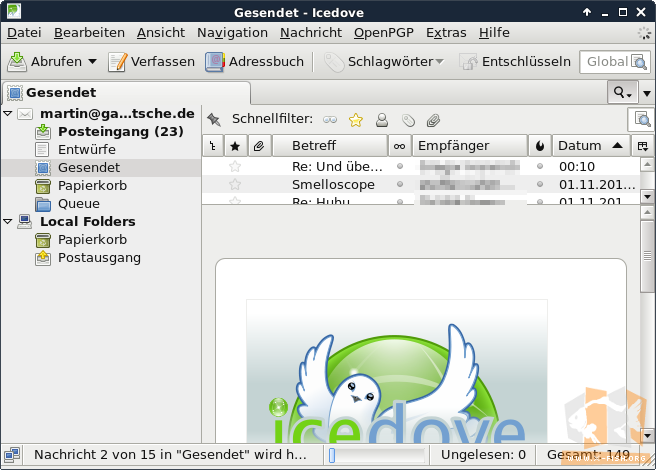Open the tab list dropdown arrow

coord(647,93)
